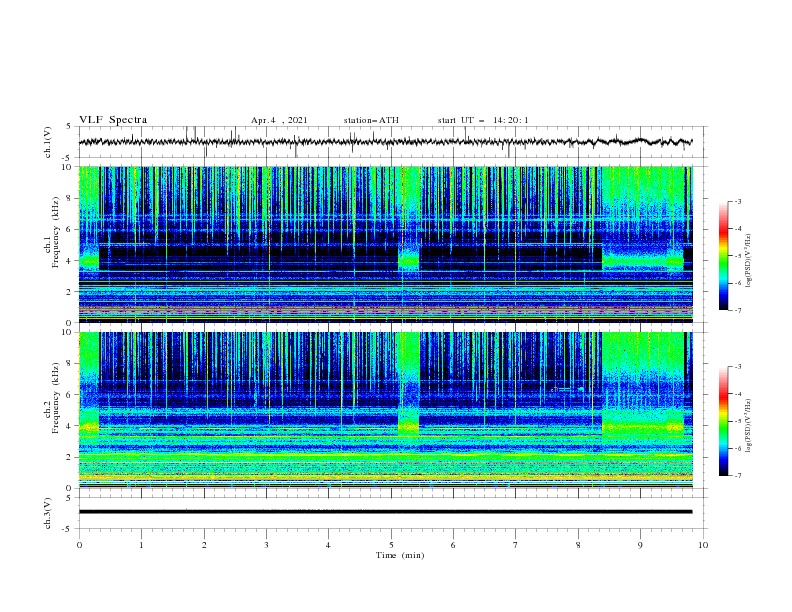Click time axis tick label "2"
792x612 pixels.
pos(204,545)
